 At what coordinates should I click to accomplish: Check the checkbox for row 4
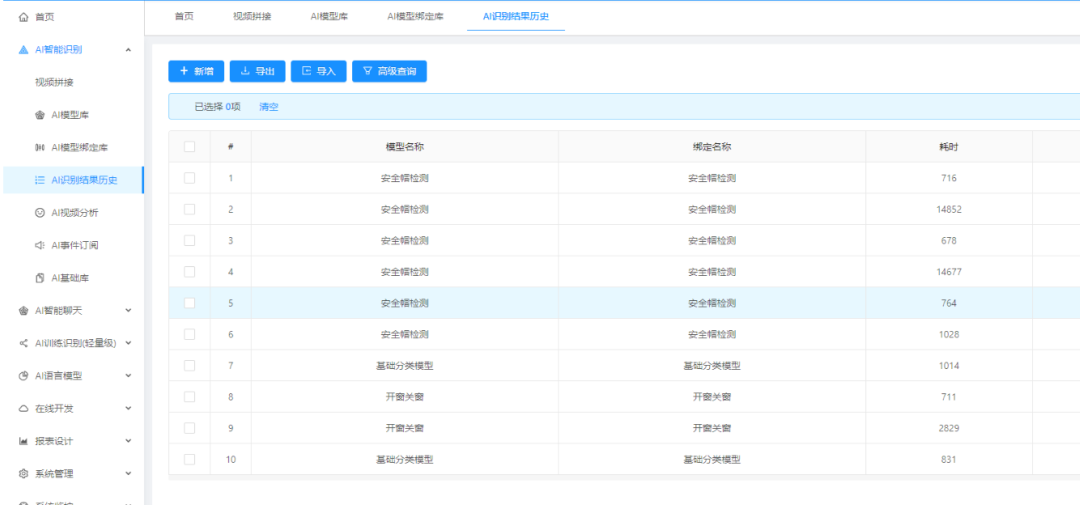[x=189, y=271]
